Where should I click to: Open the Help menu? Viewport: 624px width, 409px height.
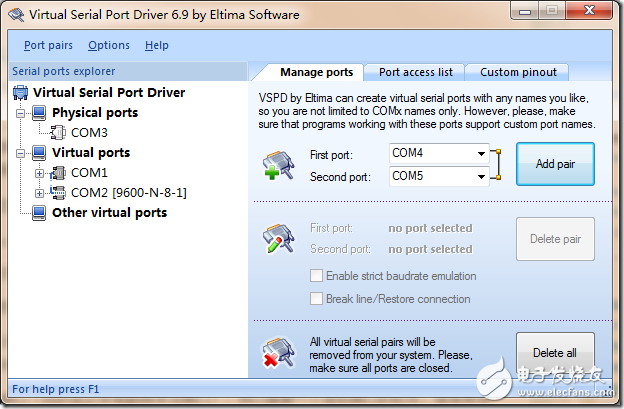(156, 45)
